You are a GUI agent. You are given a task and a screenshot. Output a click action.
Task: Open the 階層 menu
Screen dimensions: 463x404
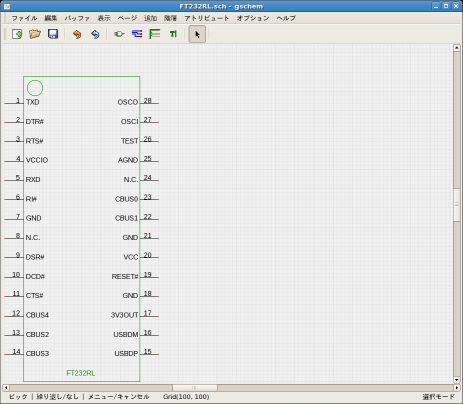[x=170, y=18]
